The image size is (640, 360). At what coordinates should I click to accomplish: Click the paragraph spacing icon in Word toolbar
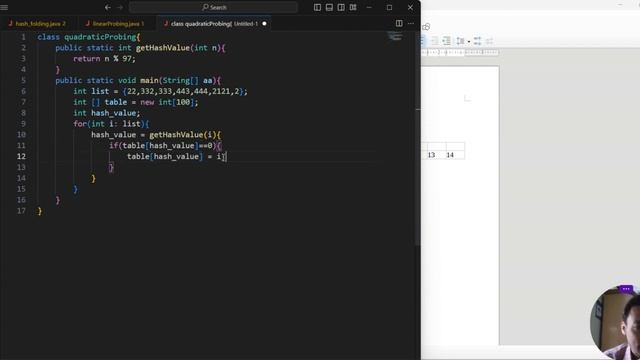pos(477,41)
